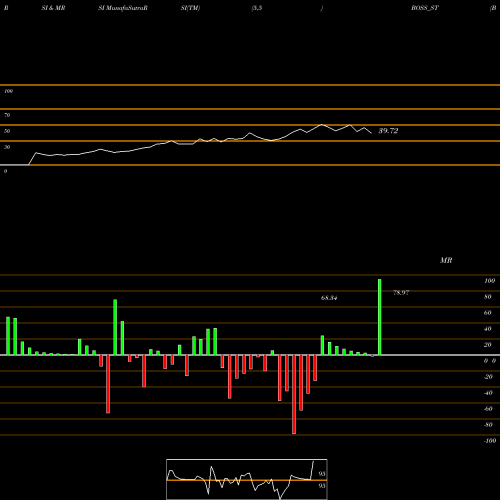The height and width of the screenshot is (500, 500).
Task: Click the 50 level label on RSI axis
Action: click(x=7, y=131)
